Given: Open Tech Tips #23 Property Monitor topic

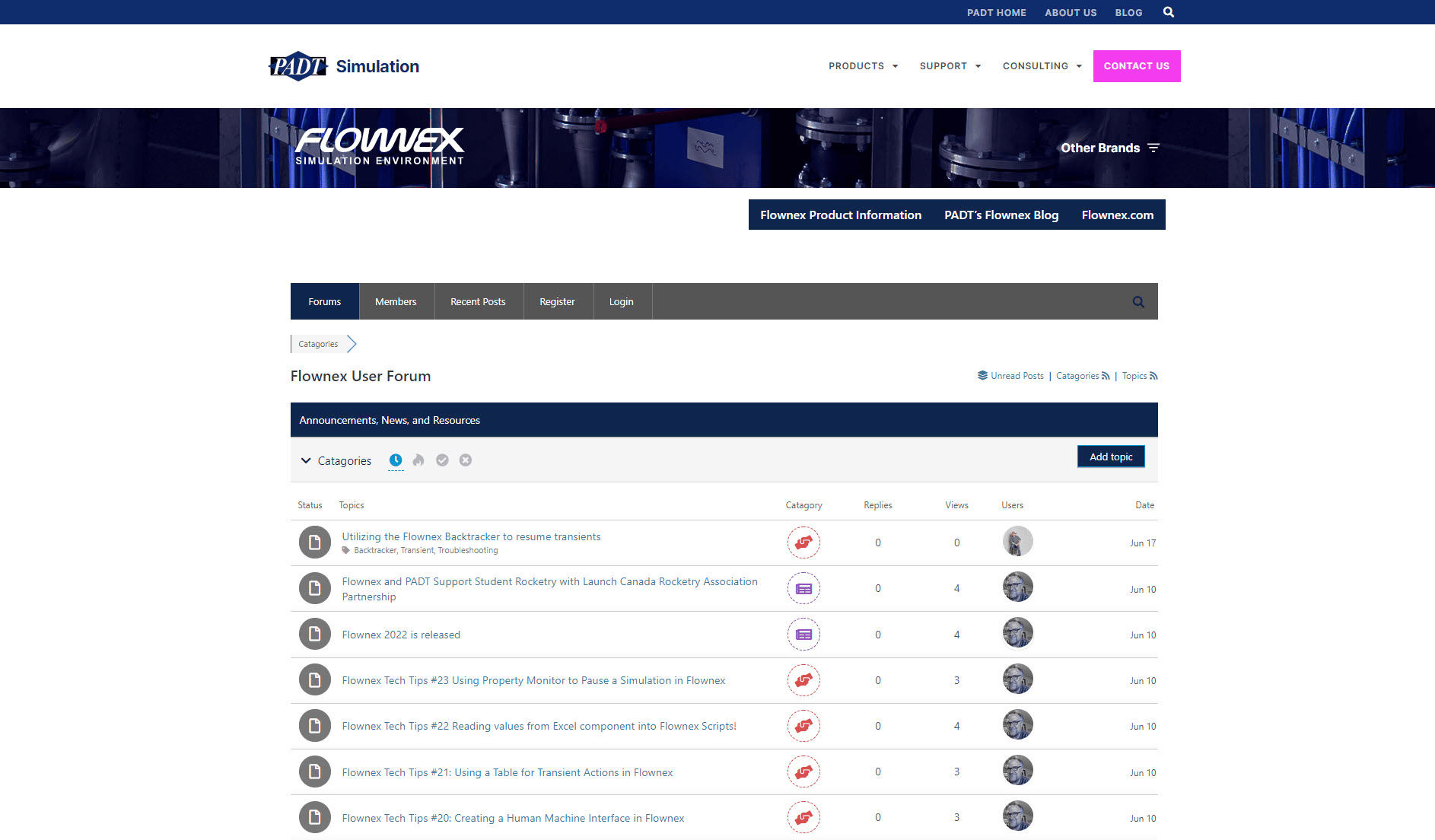Looking at the screenshot, I should tap(533, 680).
